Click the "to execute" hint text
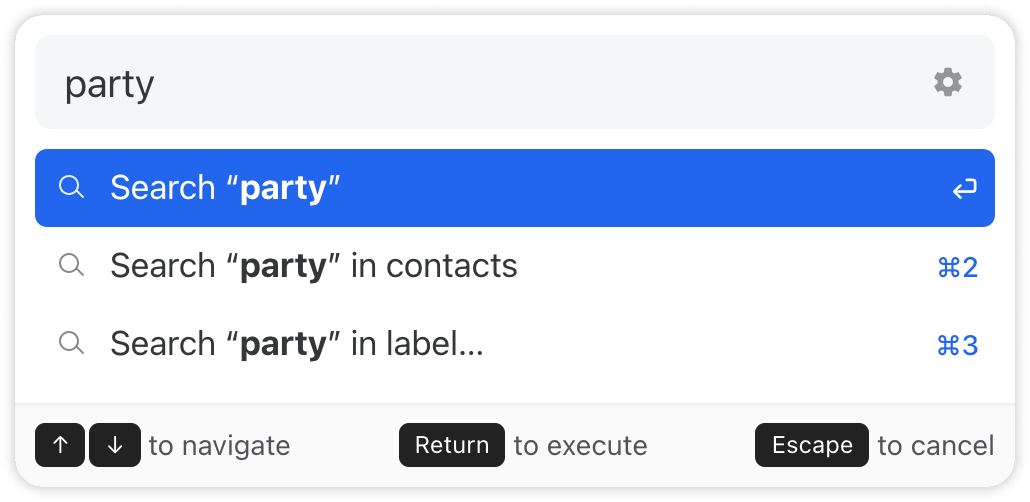The width and height of the screenshot is (1030, 502). [x=580, y=445]
